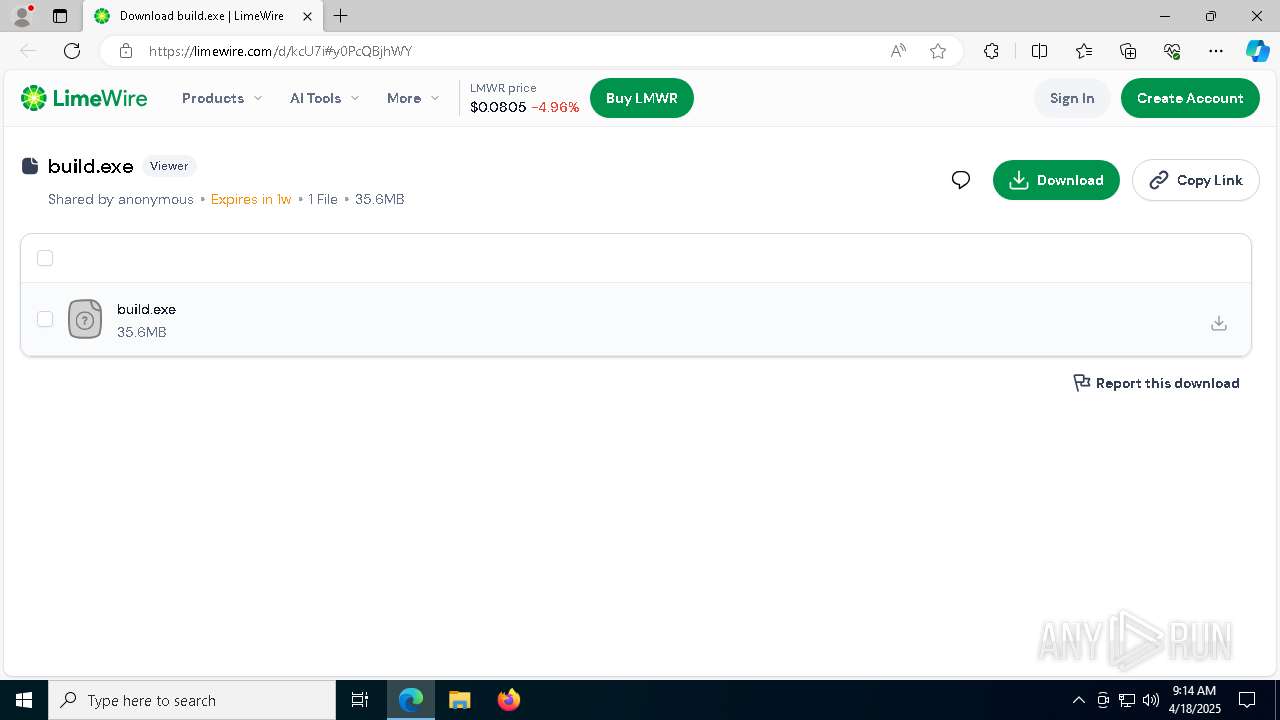
Task: Add this page to favorites star icon
Action: [938, 51]
